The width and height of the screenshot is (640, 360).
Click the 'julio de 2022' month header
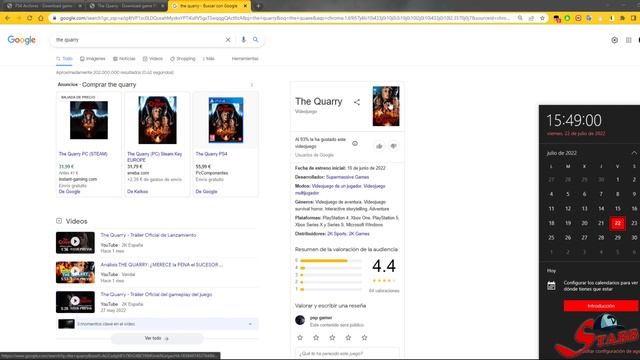(x=562, y=153)
